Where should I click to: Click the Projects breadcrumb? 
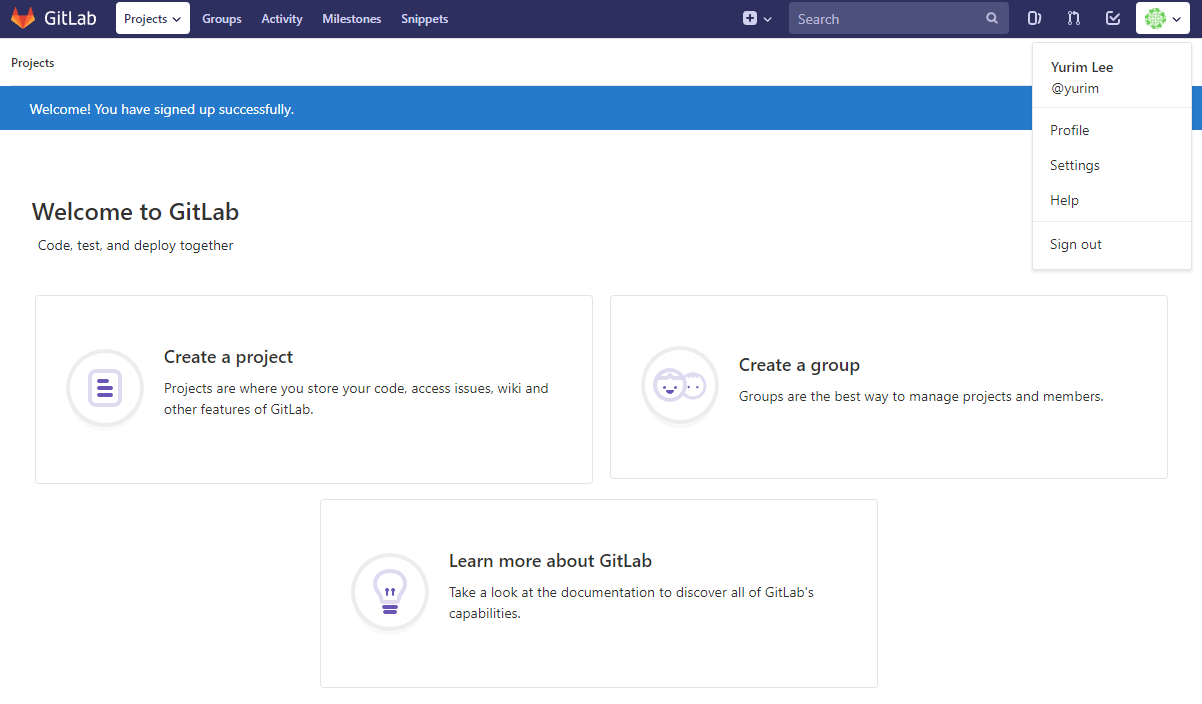click(x=33, y=63)
